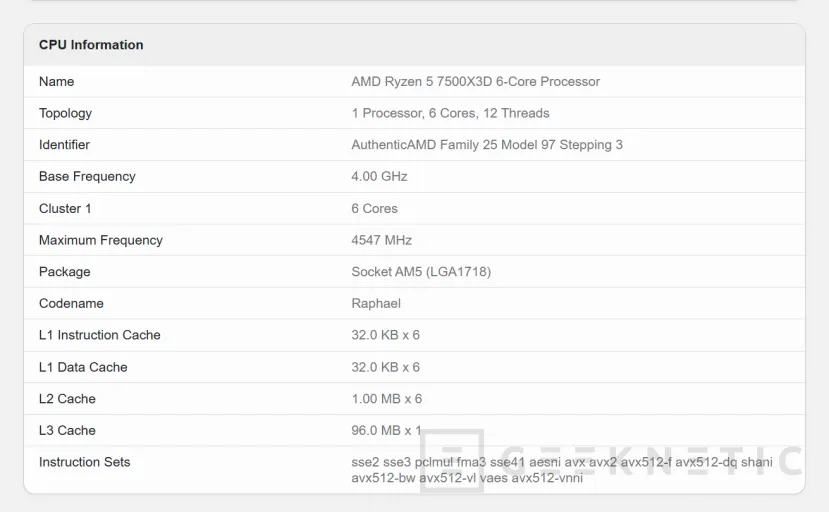Screen dimensions: 829x512
Task: Select the Identifier label
Action: click(65, 145)
